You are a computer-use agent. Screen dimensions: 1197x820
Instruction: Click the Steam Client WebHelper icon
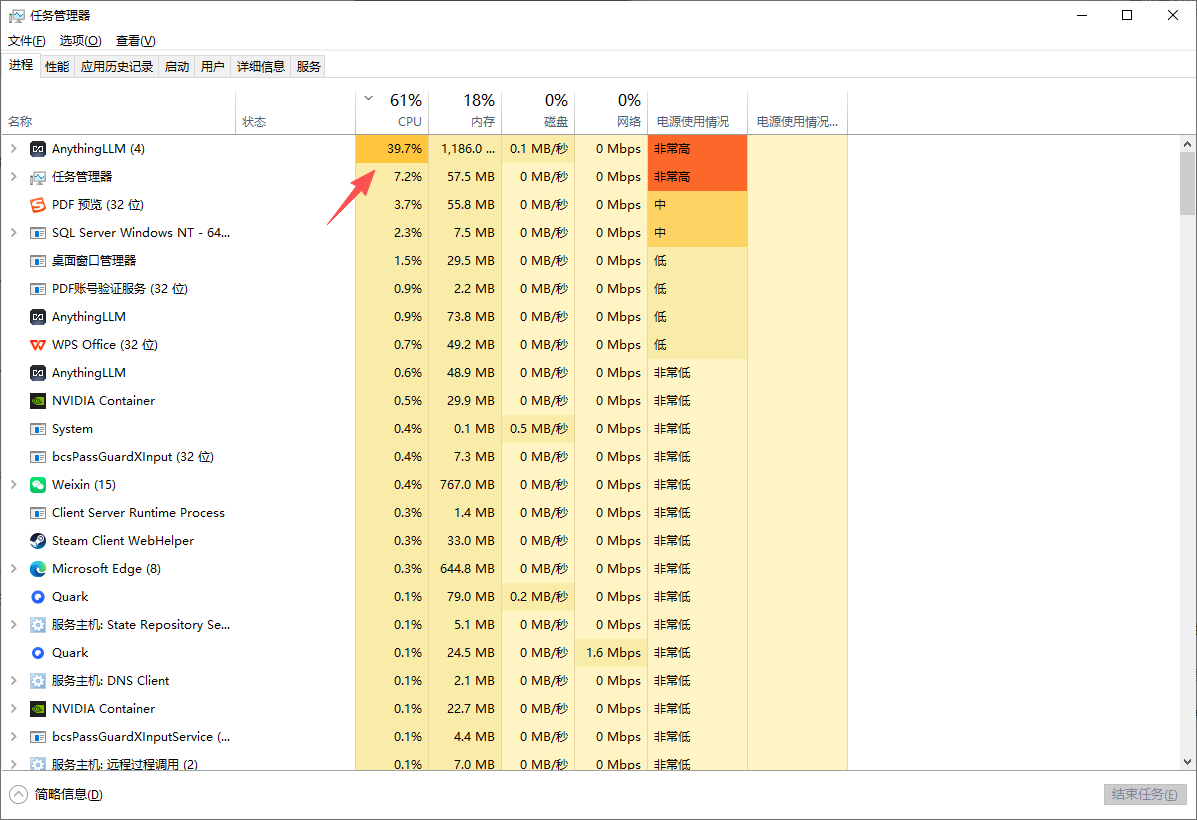(x=37, y=541)
